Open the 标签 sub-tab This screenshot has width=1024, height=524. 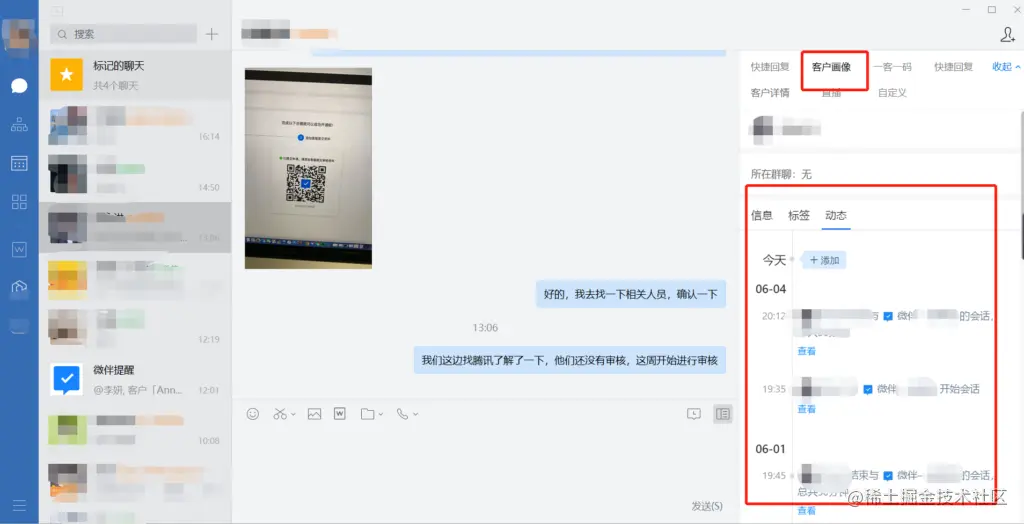pos(799,216)
